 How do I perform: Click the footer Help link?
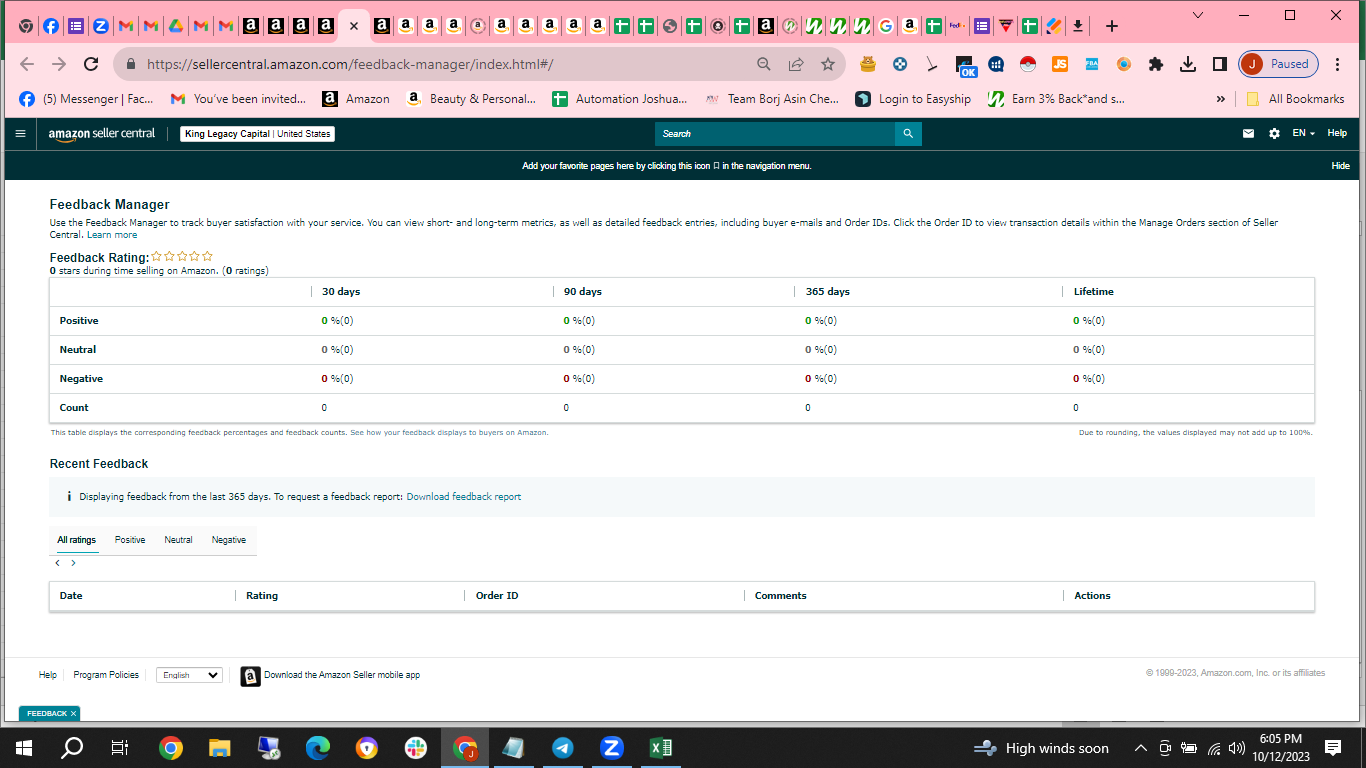coord(47,675)
